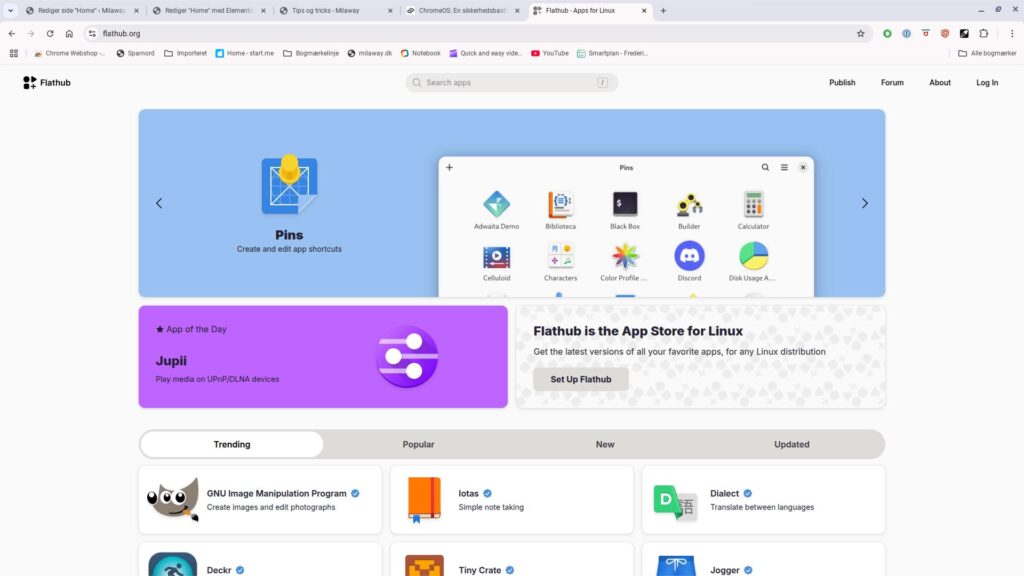Advance the carousel with the right arrow
The width and height of the screenshot is (1024, 576).
(864, 202)
